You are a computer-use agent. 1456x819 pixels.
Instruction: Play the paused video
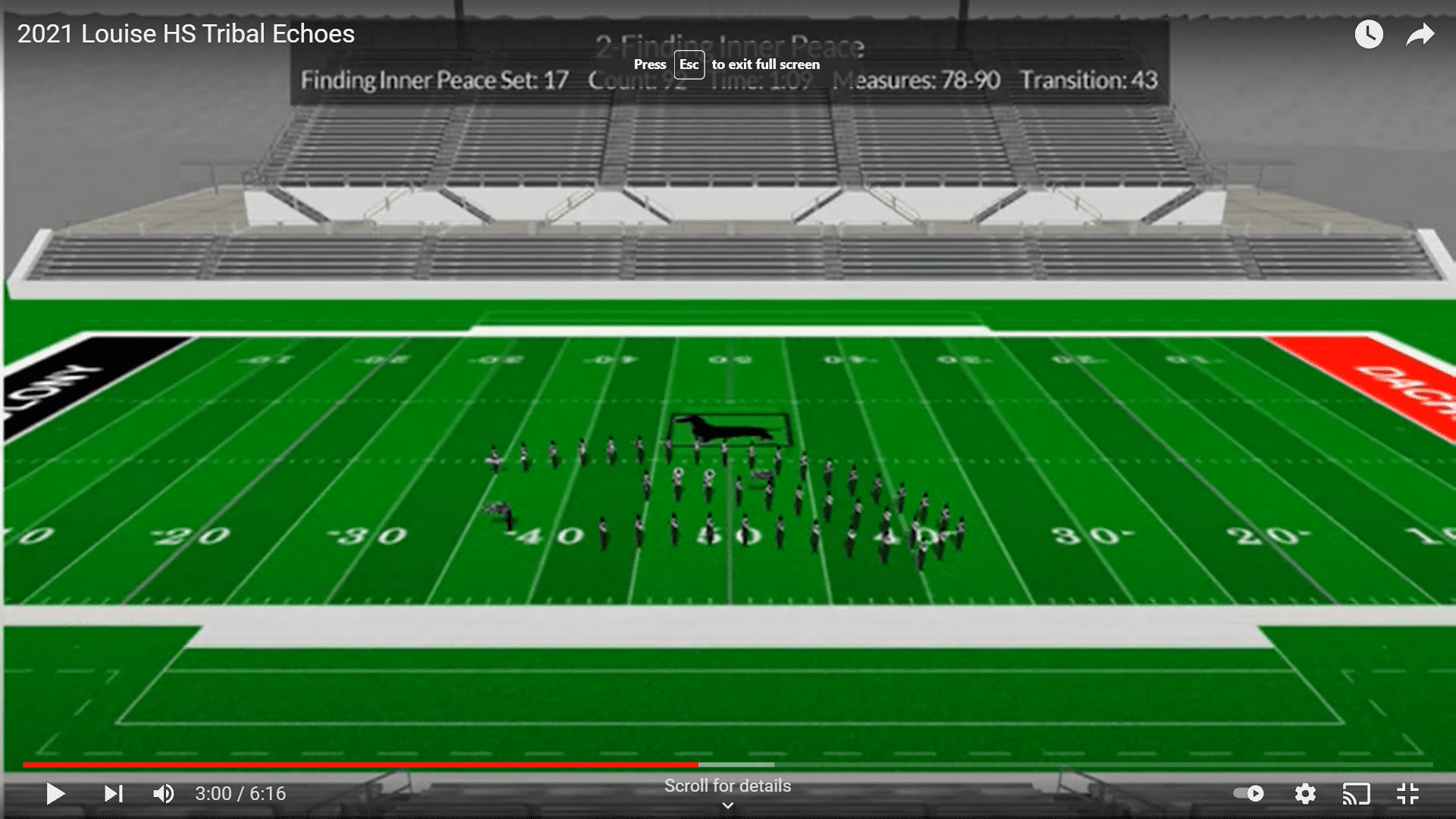55,793
